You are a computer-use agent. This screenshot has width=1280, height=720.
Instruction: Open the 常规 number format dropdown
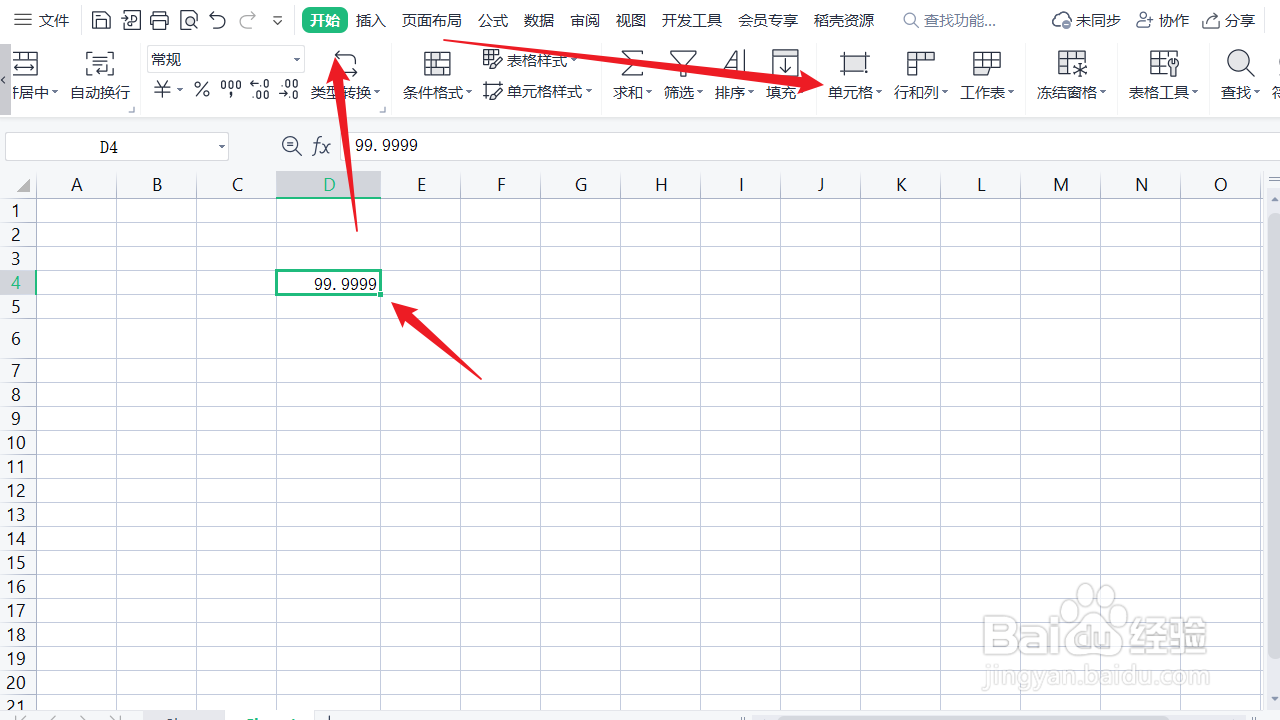(225, 60)
